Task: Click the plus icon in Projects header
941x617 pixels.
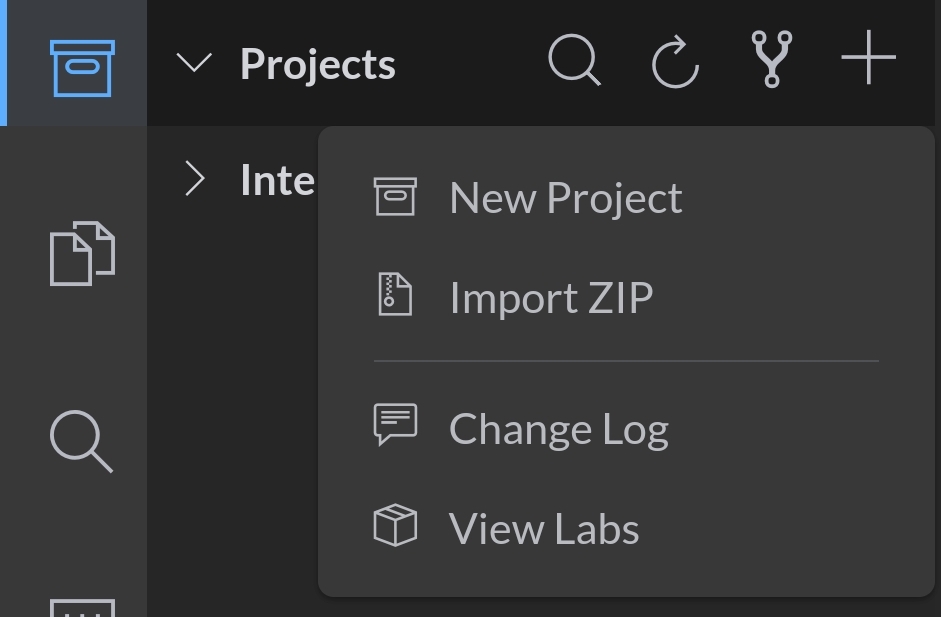Action: click(868, 59)
